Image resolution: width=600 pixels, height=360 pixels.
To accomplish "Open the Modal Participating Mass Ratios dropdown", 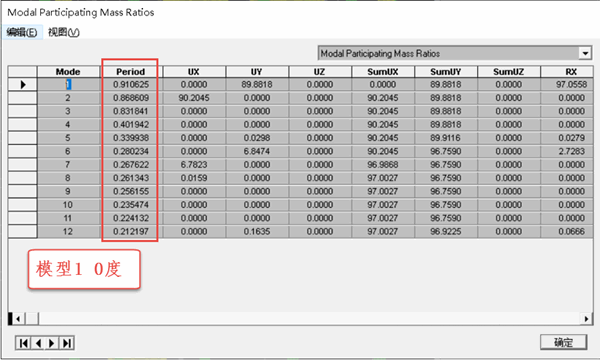I will click(585, 53).
